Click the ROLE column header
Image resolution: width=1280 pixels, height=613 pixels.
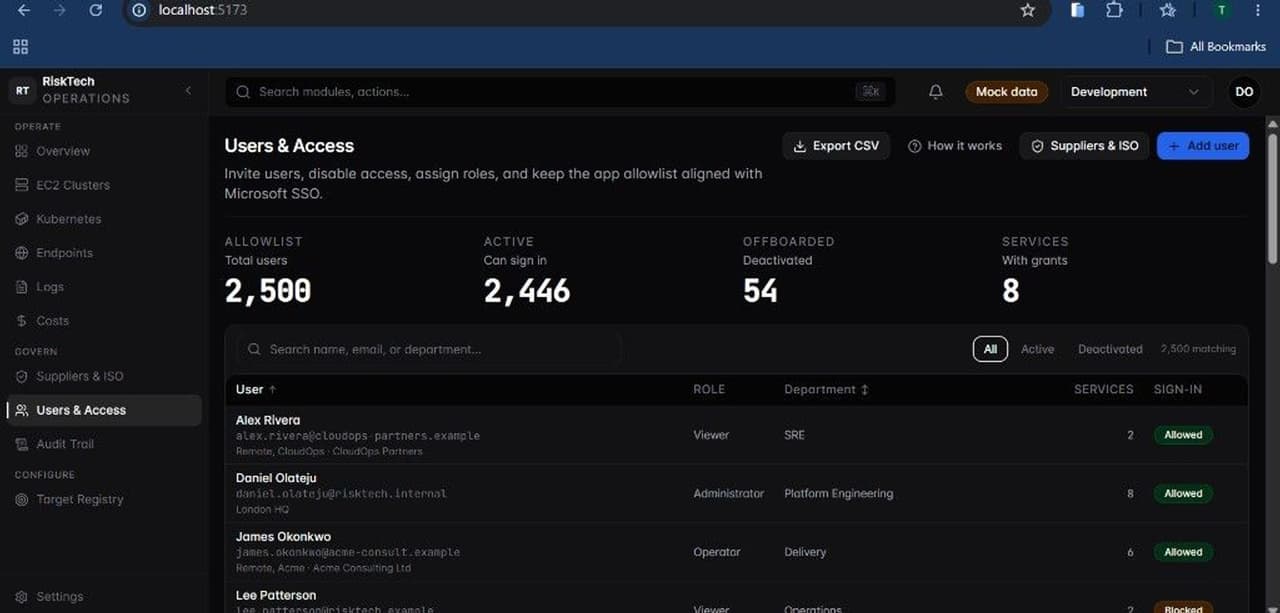(709, 389)
